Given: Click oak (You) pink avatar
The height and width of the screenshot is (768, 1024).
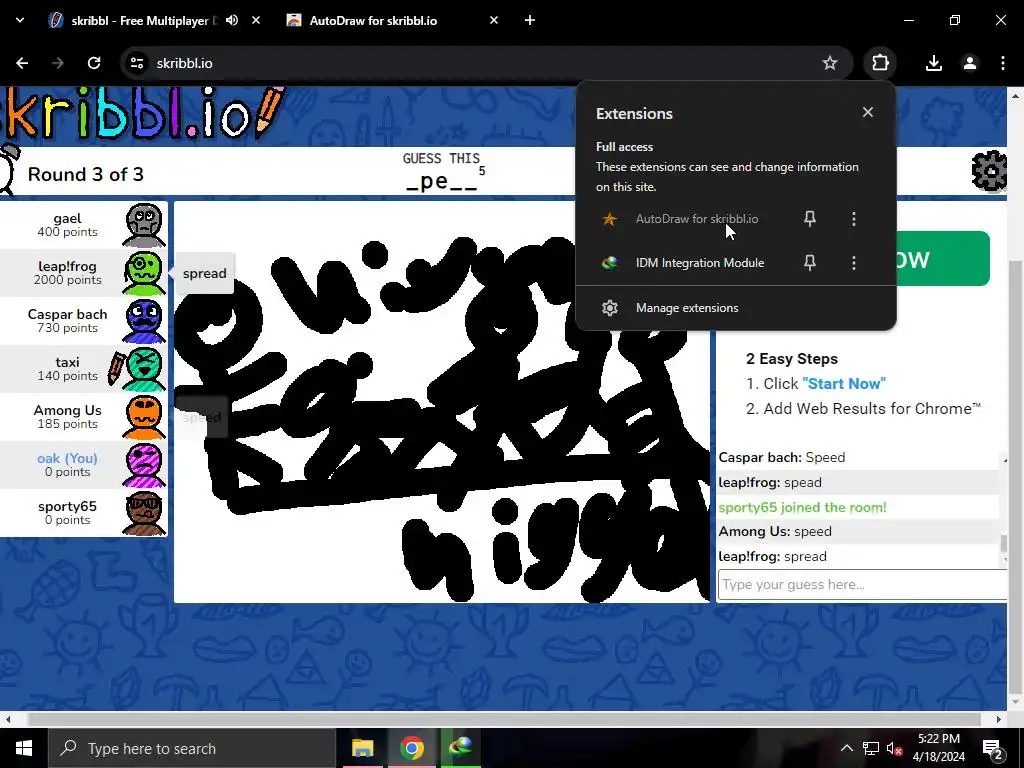Looking at the screenshot, I should coord(144,465).
